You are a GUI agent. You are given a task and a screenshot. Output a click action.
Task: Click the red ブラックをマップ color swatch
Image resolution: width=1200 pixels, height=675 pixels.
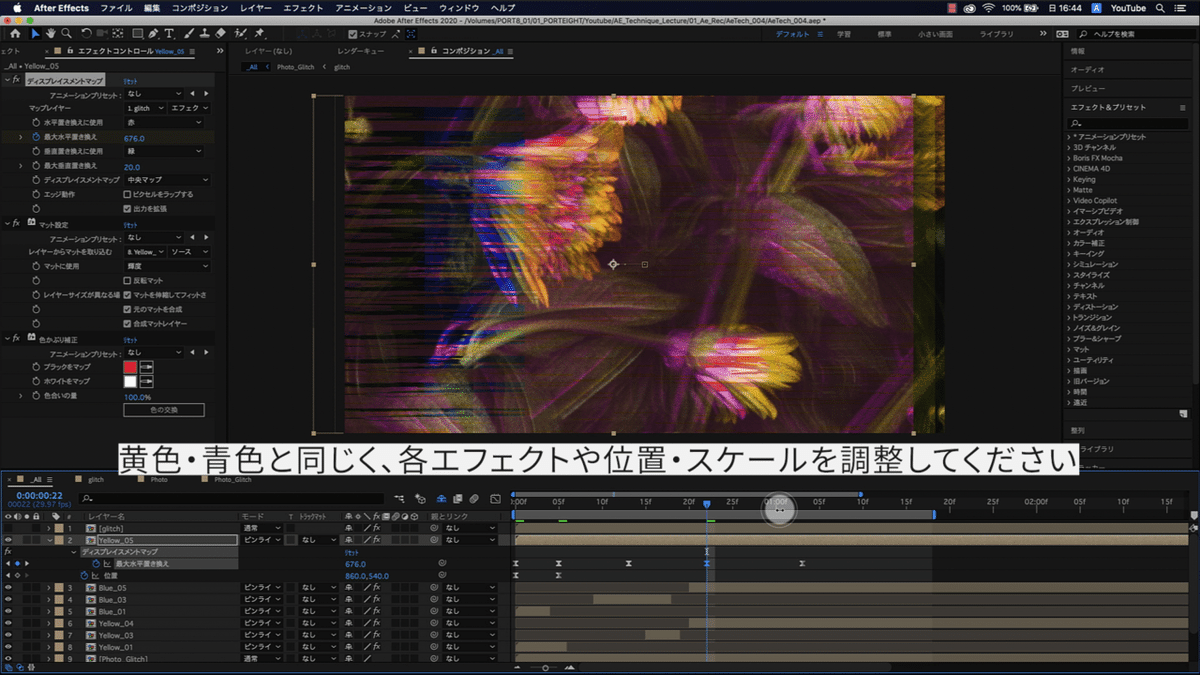click(x=130, y=368)
